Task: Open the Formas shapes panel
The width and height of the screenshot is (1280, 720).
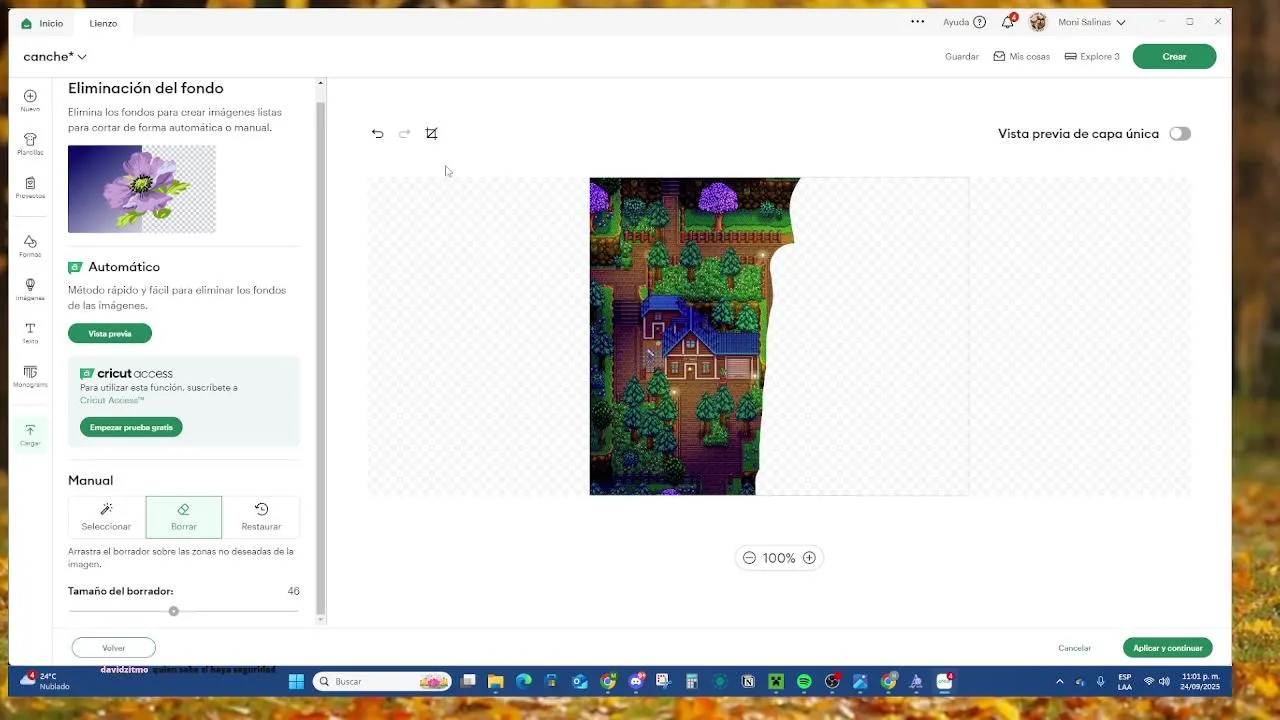Action: pos(30,246)
